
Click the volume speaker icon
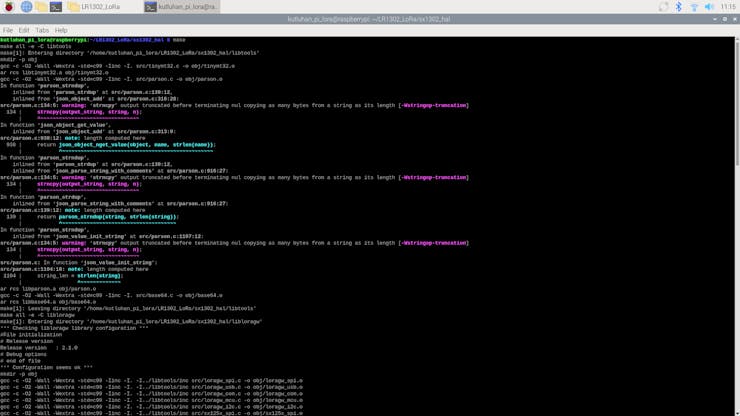[x=710, y=7]
